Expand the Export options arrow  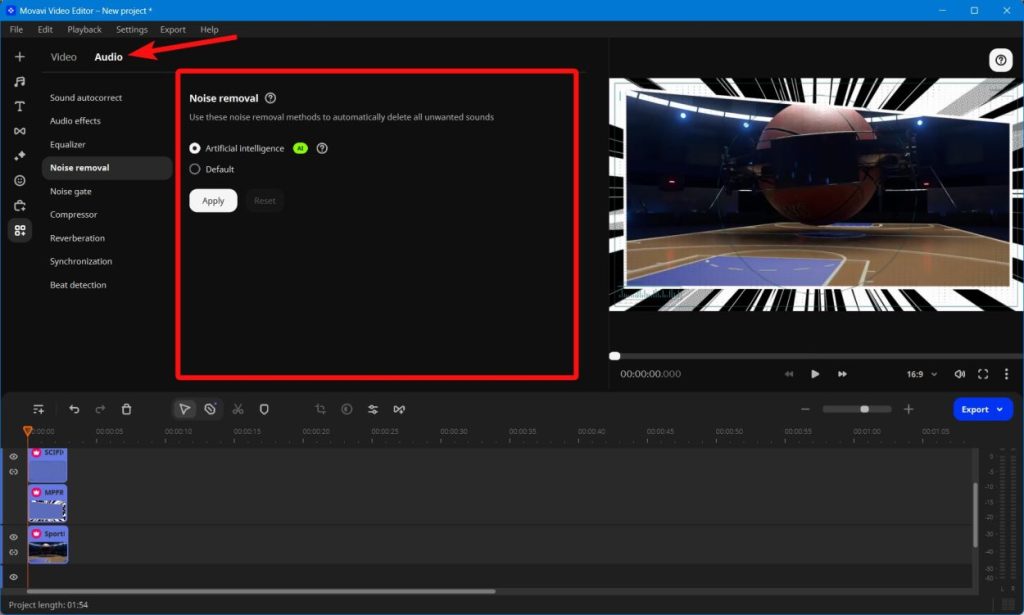999,409
